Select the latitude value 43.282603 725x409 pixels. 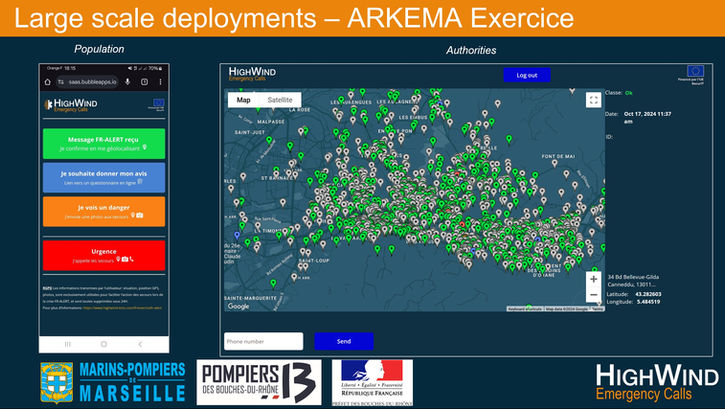tap(648, 294)
